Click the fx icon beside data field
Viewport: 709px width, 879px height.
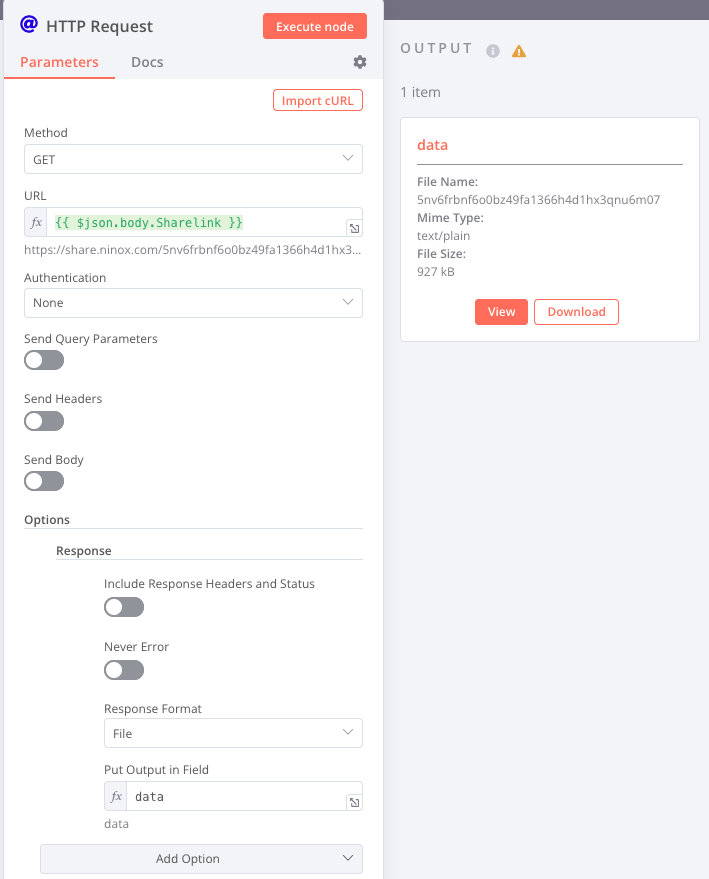tap(116, 797)
